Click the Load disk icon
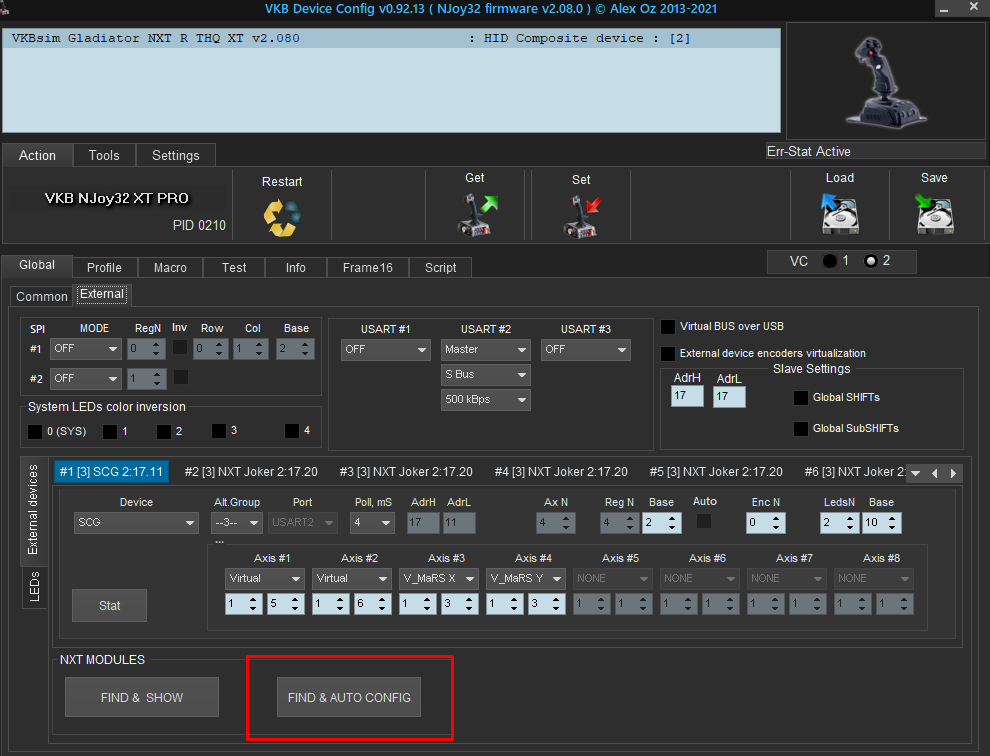The image size is (990, 756). coord(839,213)
